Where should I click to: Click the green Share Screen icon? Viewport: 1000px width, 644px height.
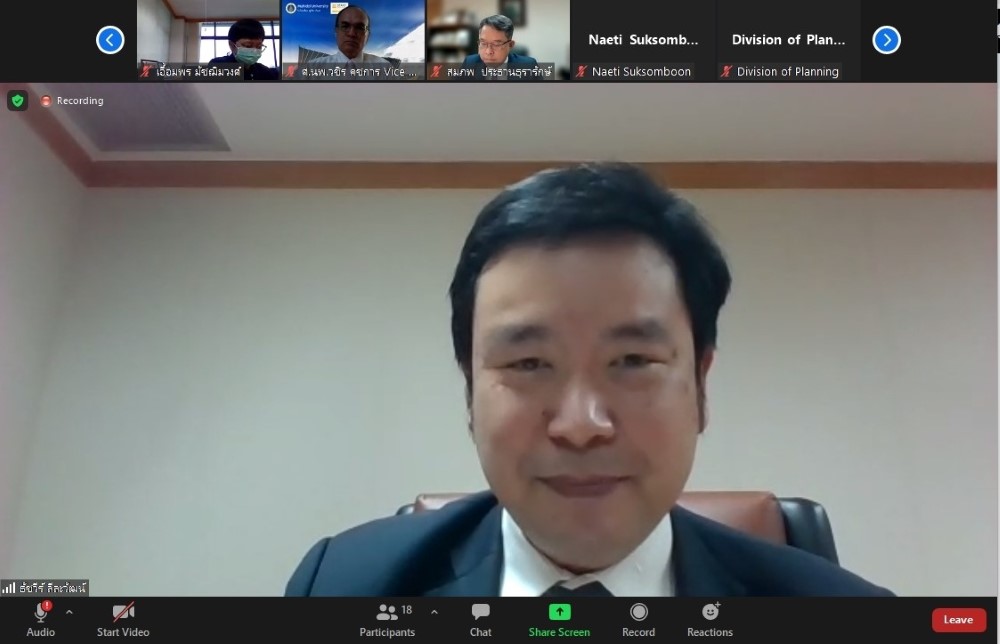tap(559, 613)
